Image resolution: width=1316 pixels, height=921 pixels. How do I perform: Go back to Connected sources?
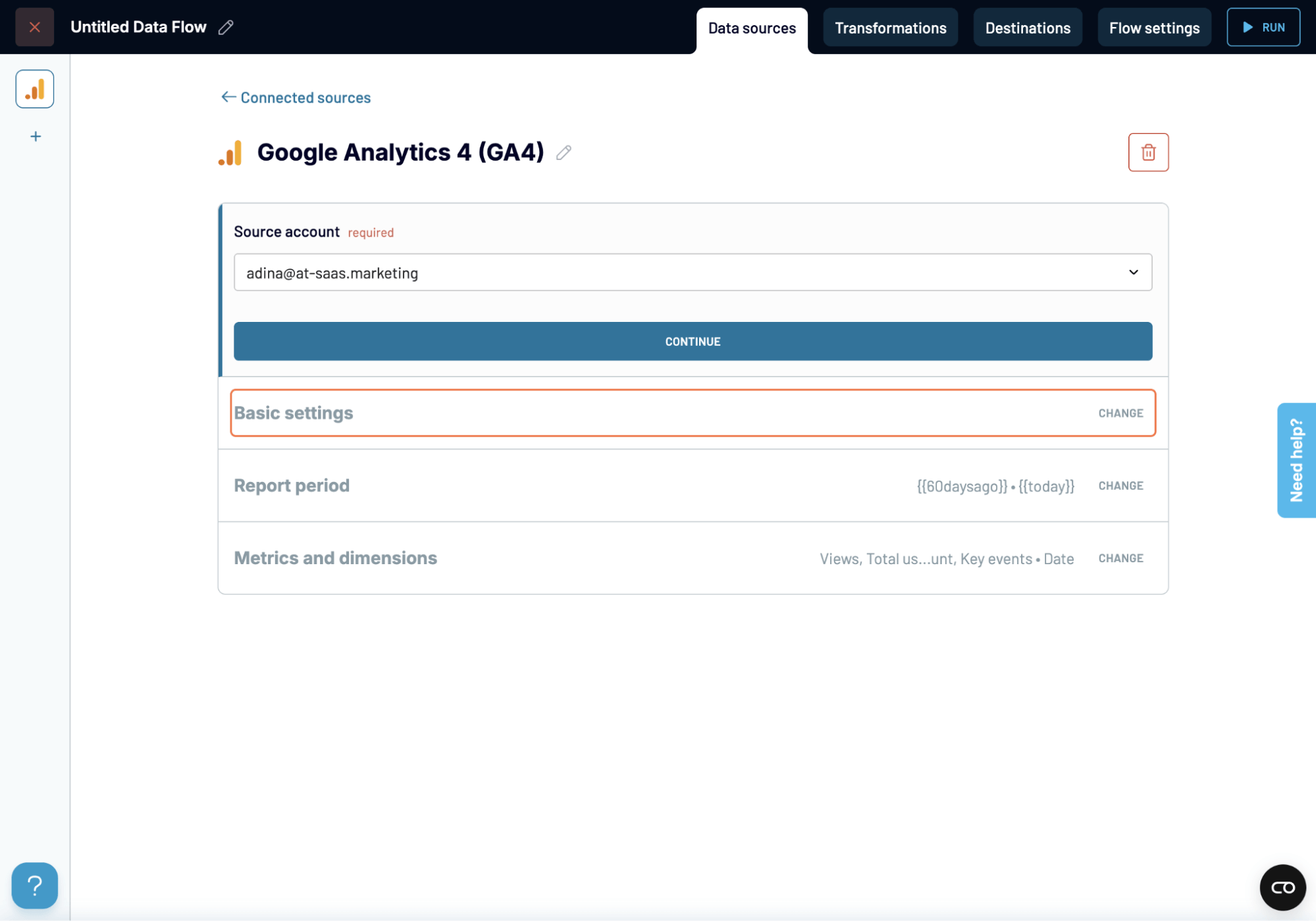[x=295, y=97]
